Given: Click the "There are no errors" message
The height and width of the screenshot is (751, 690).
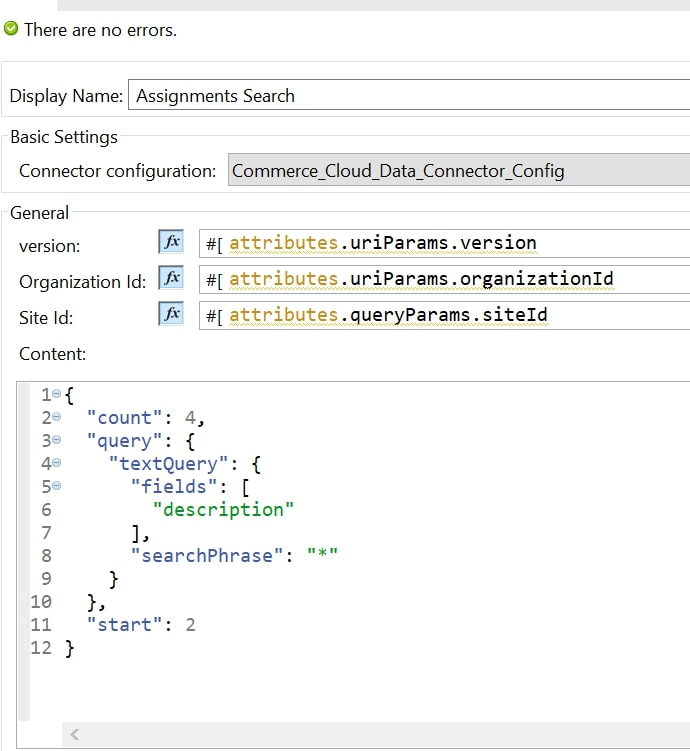Looking at the screenshot, I should pos(100,30).
